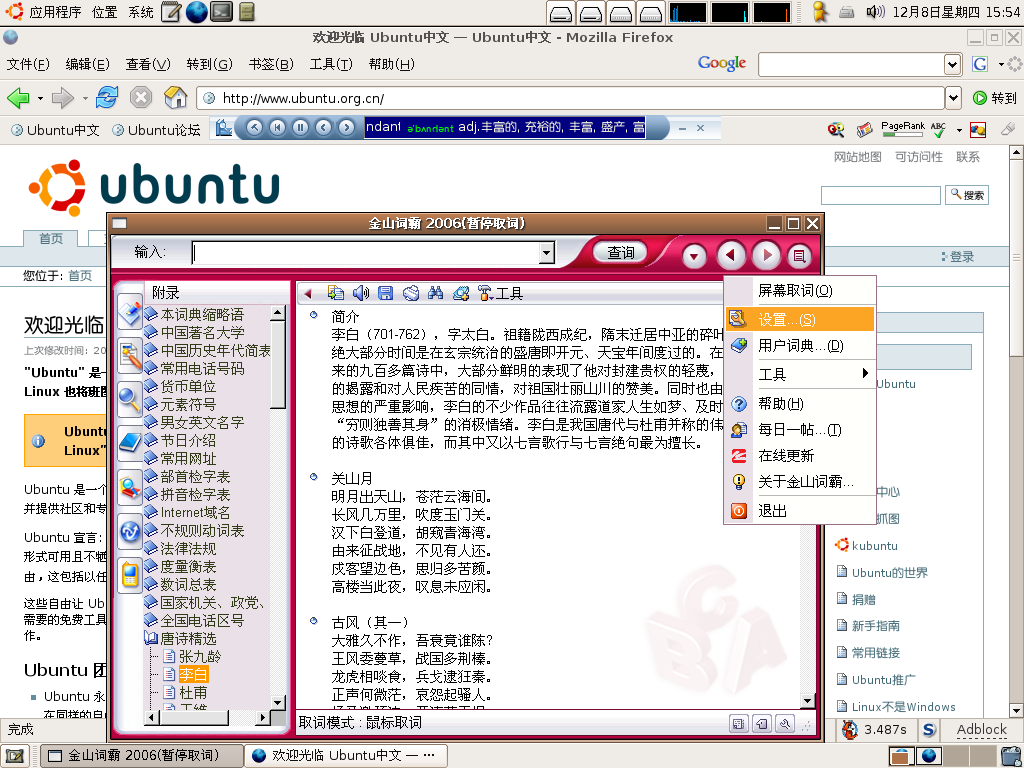Focus the 输入 lookup text field
1024x768 pixels.
click(366, 253)
